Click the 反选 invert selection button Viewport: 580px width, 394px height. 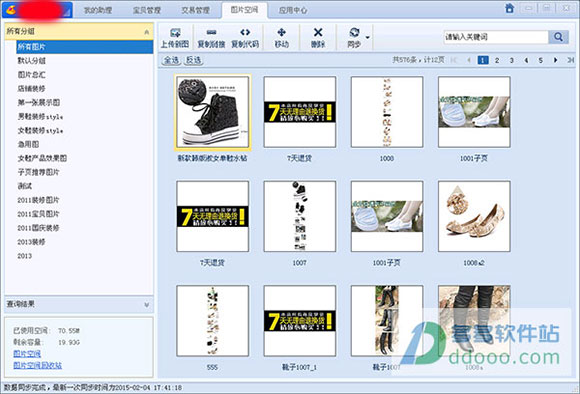click(193, 60)
